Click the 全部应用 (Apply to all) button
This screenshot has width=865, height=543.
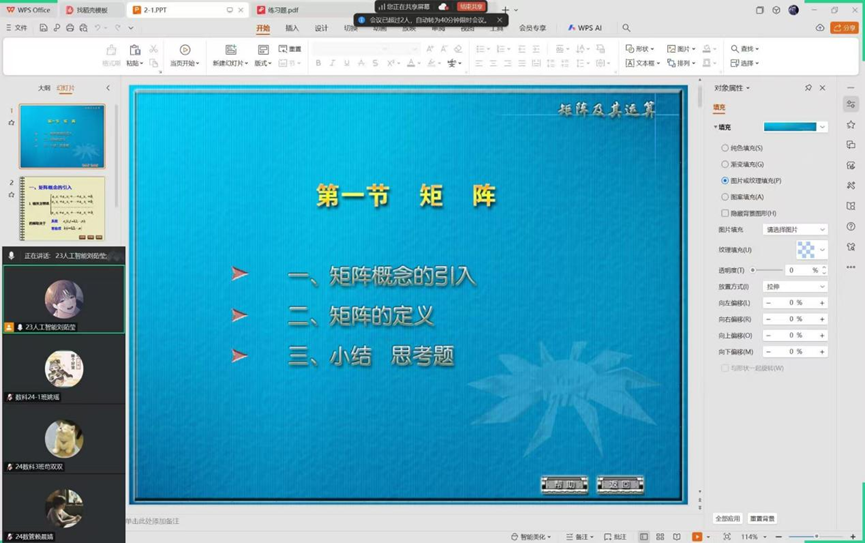(728, 519)
